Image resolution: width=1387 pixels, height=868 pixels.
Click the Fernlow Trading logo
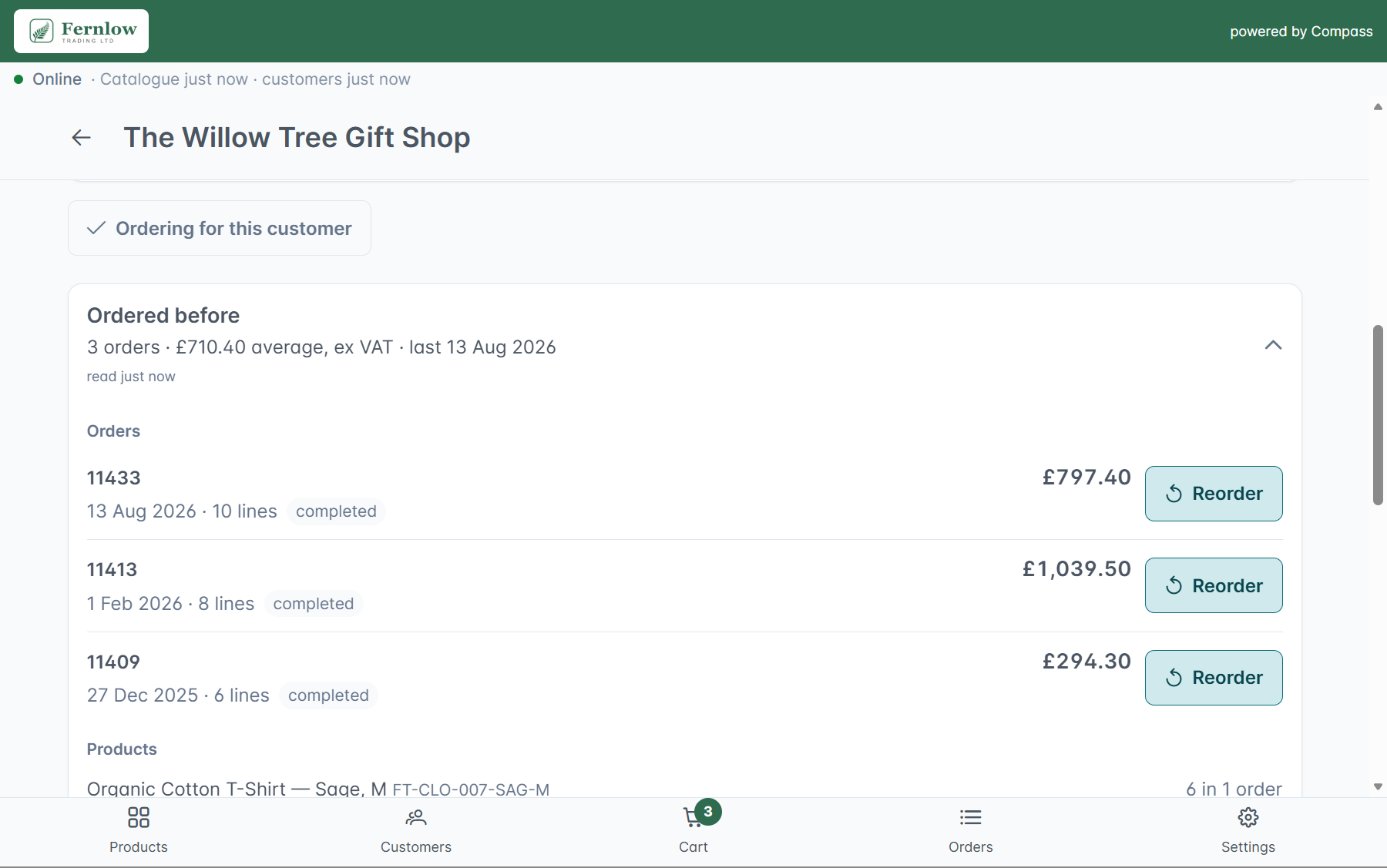pos(81,31)
